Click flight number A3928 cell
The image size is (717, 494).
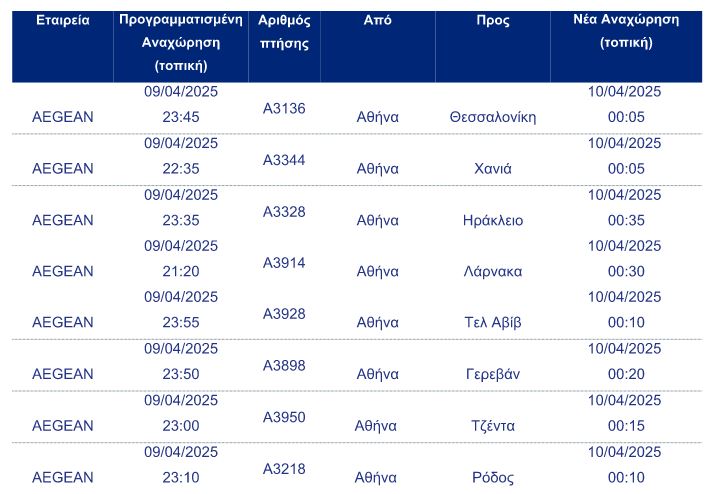(x=284, y=314)
